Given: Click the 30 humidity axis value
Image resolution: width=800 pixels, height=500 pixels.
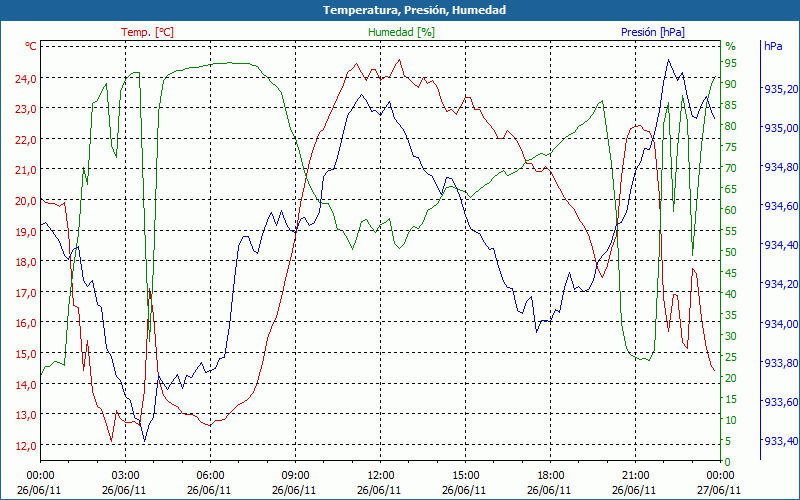Looking at the screenshot, I should coord(731,336).
